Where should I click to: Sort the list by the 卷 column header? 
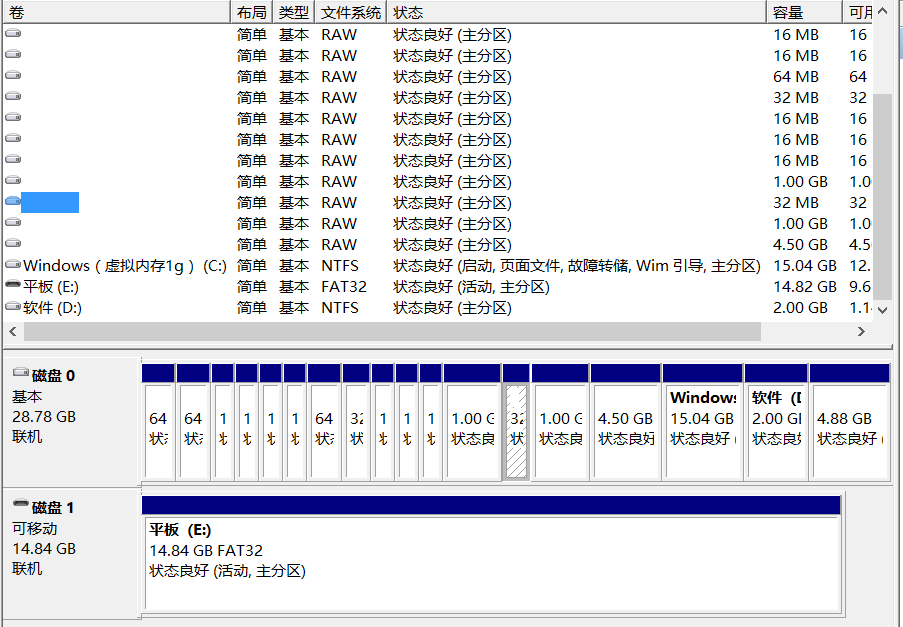coord(117,12)
